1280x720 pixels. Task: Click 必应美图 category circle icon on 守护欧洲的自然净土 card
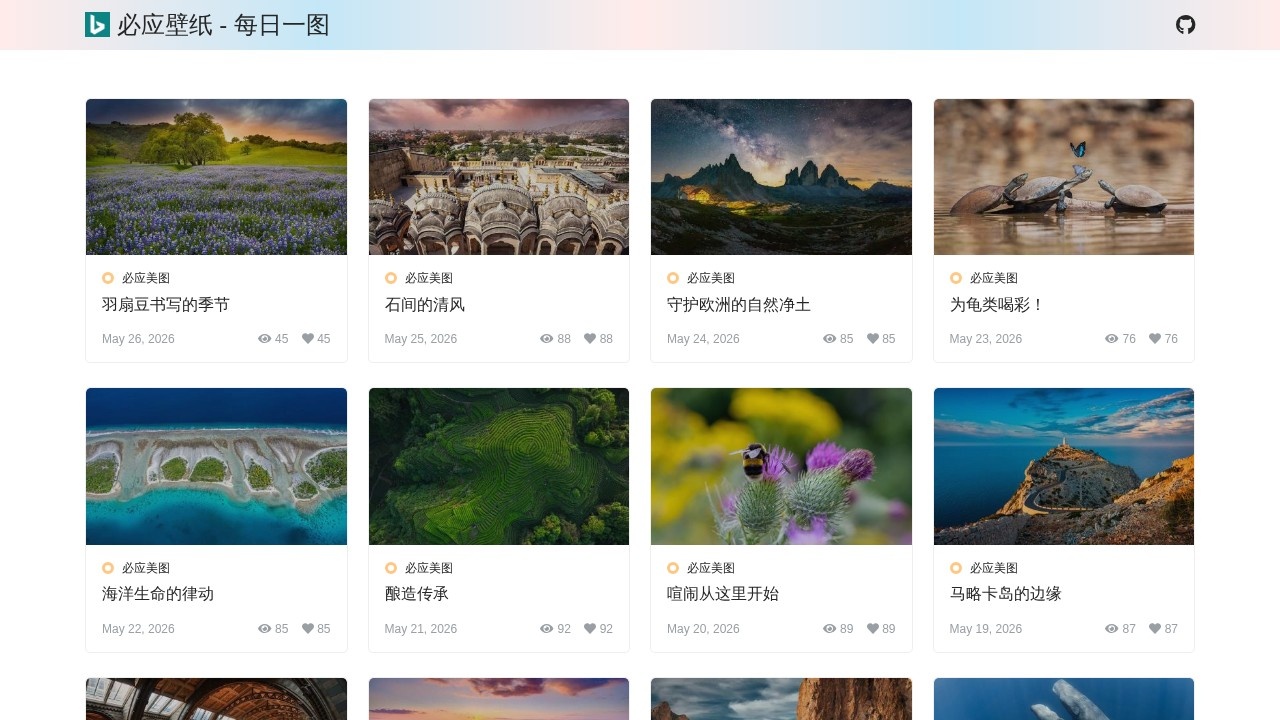click(673, 278)
